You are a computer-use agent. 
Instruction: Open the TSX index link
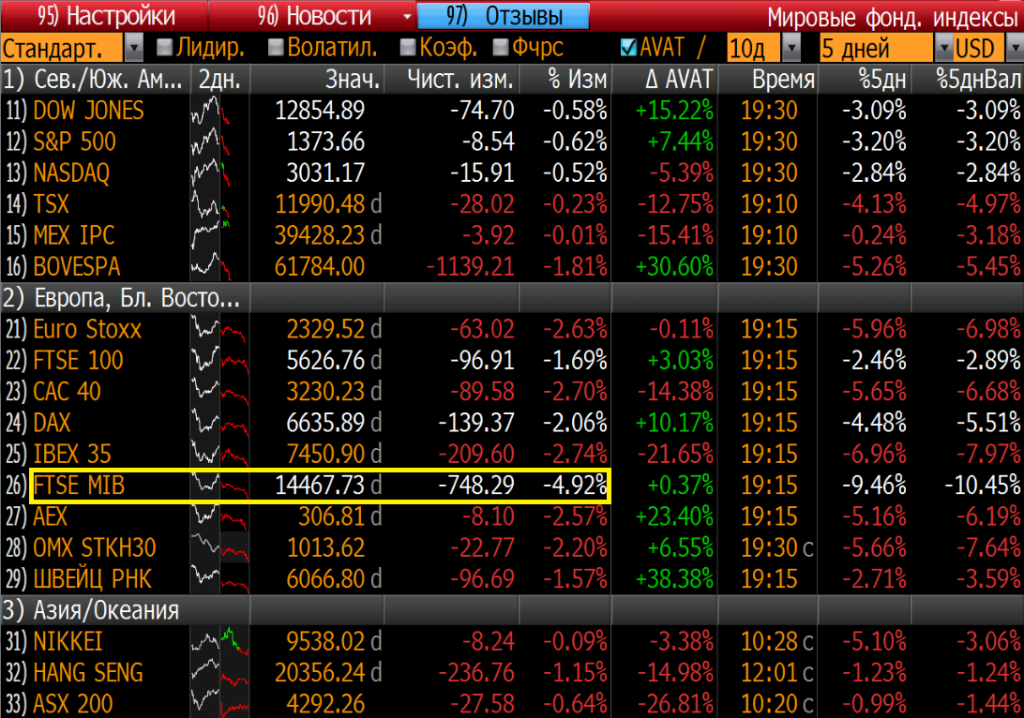click(x=51, y=204)
